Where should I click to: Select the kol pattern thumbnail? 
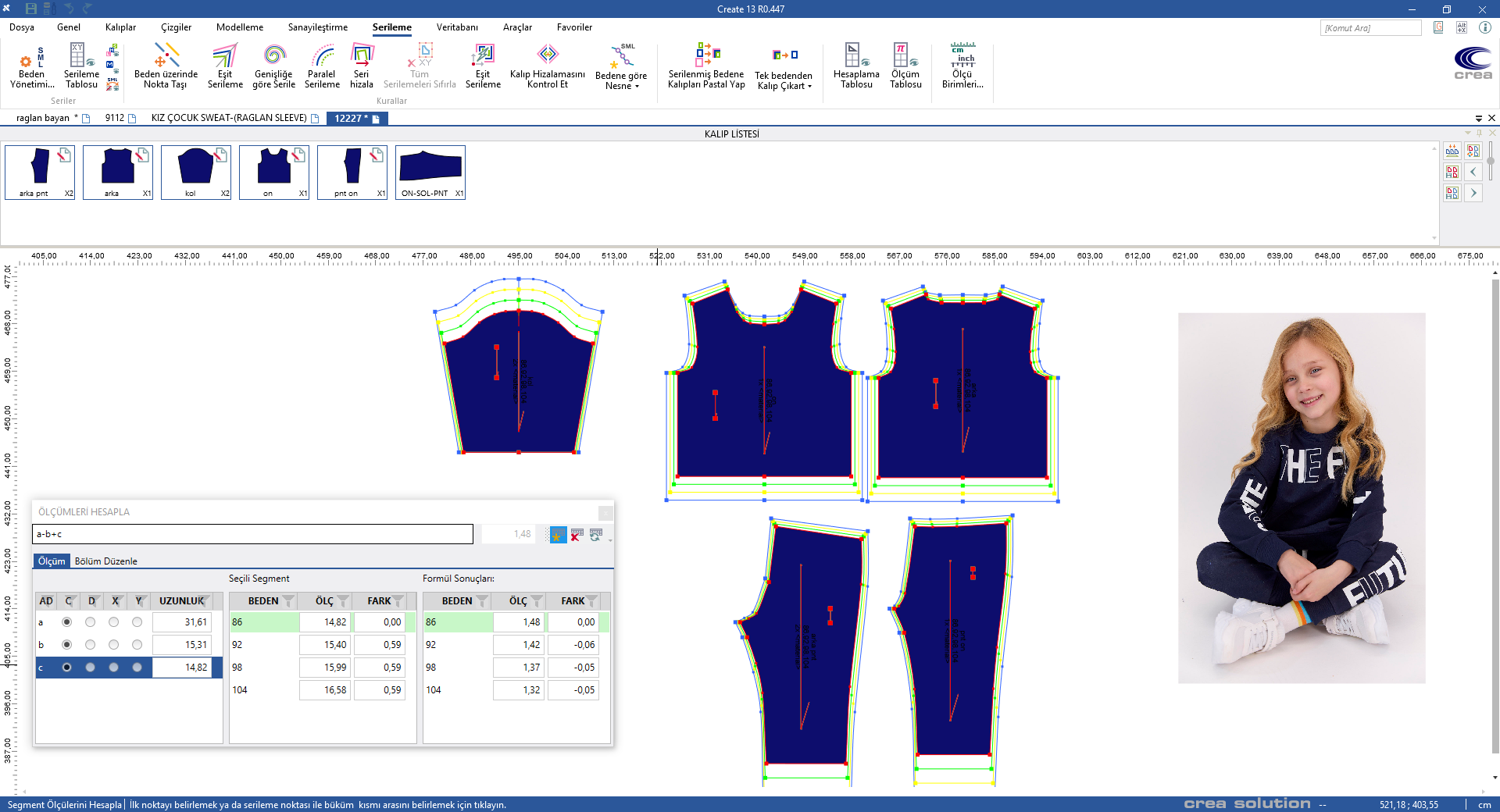[x=195, y=172]
